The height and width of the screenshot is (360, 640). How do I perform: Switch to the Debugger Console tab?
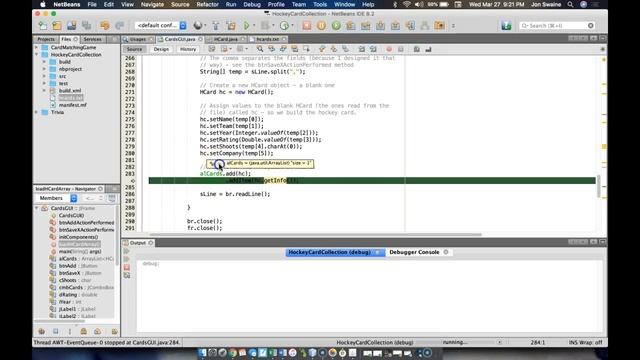414,252
